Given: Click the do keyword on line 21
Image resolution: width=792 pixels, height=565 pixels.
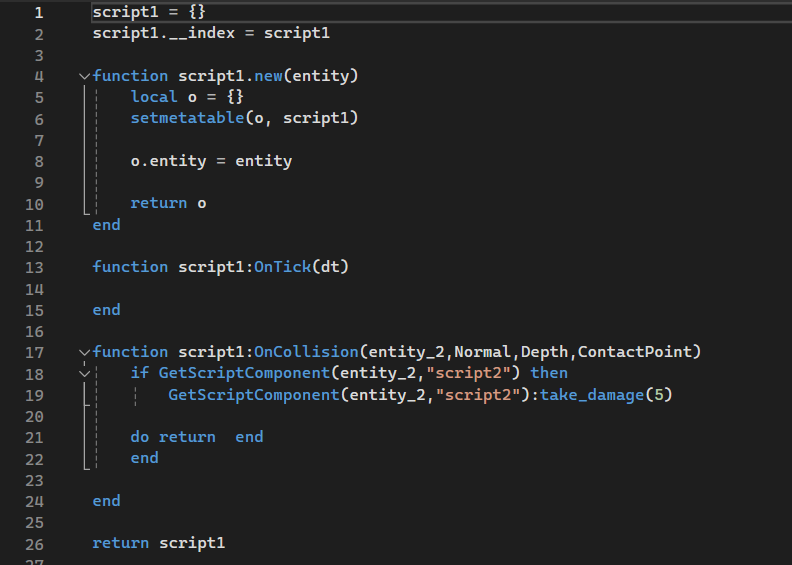Looking at the screenshot, I should click(140, 437).
